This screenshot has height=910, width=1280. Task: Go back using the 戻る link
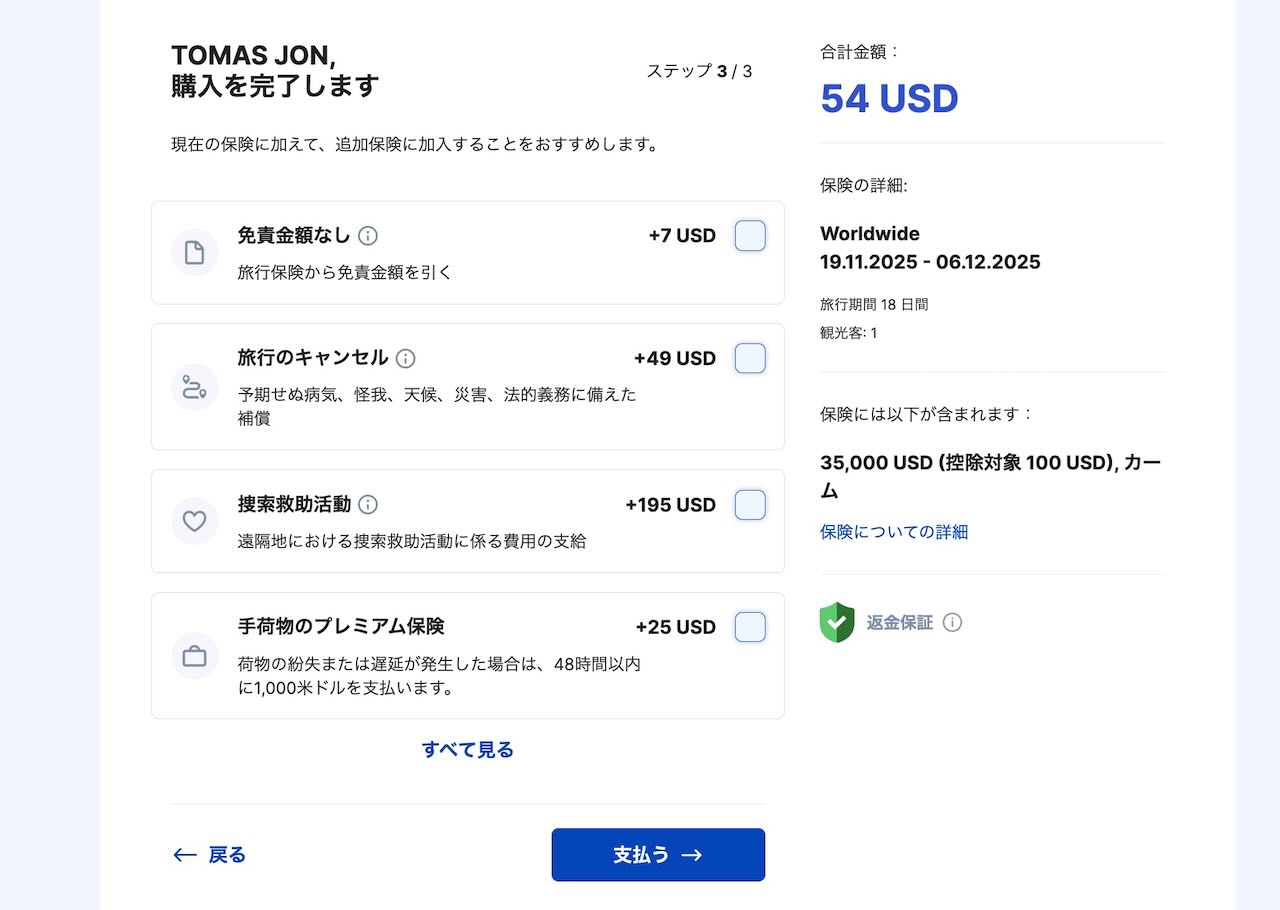pos(209,855)
